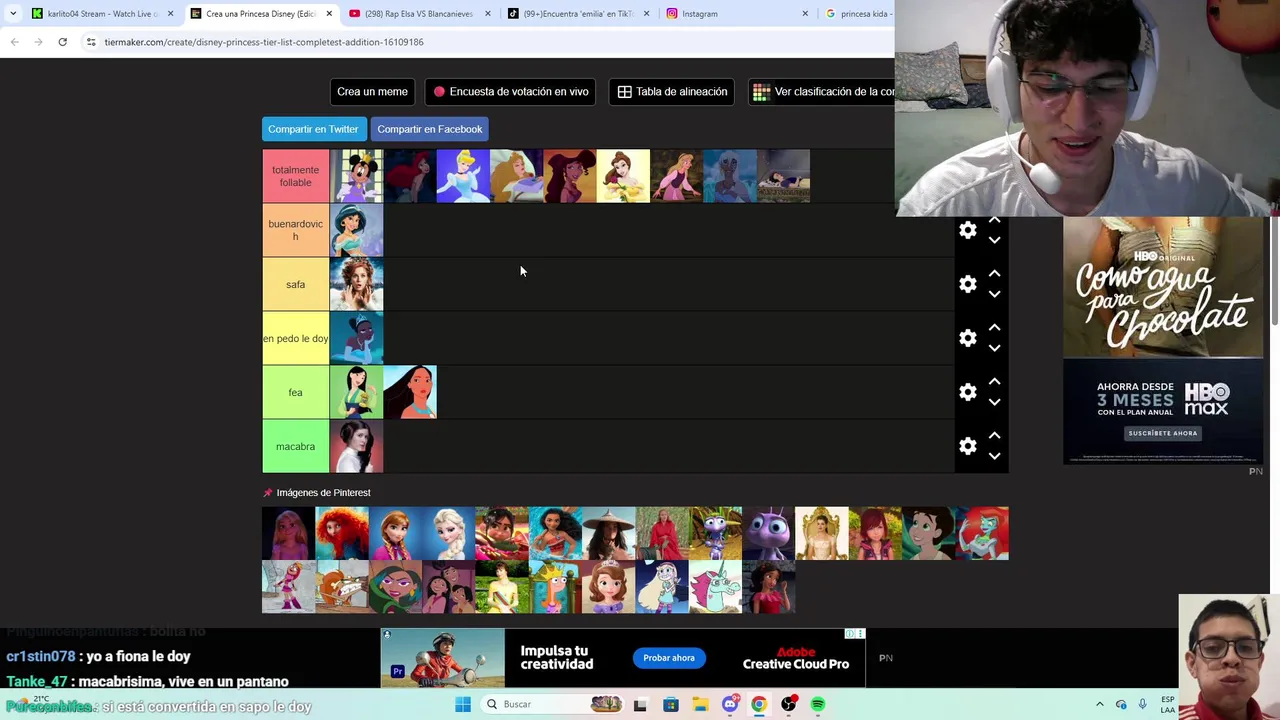Screen dimensions: 1280x720
Task: Pick Raya with hat image from pool
Action: [608, 533]
